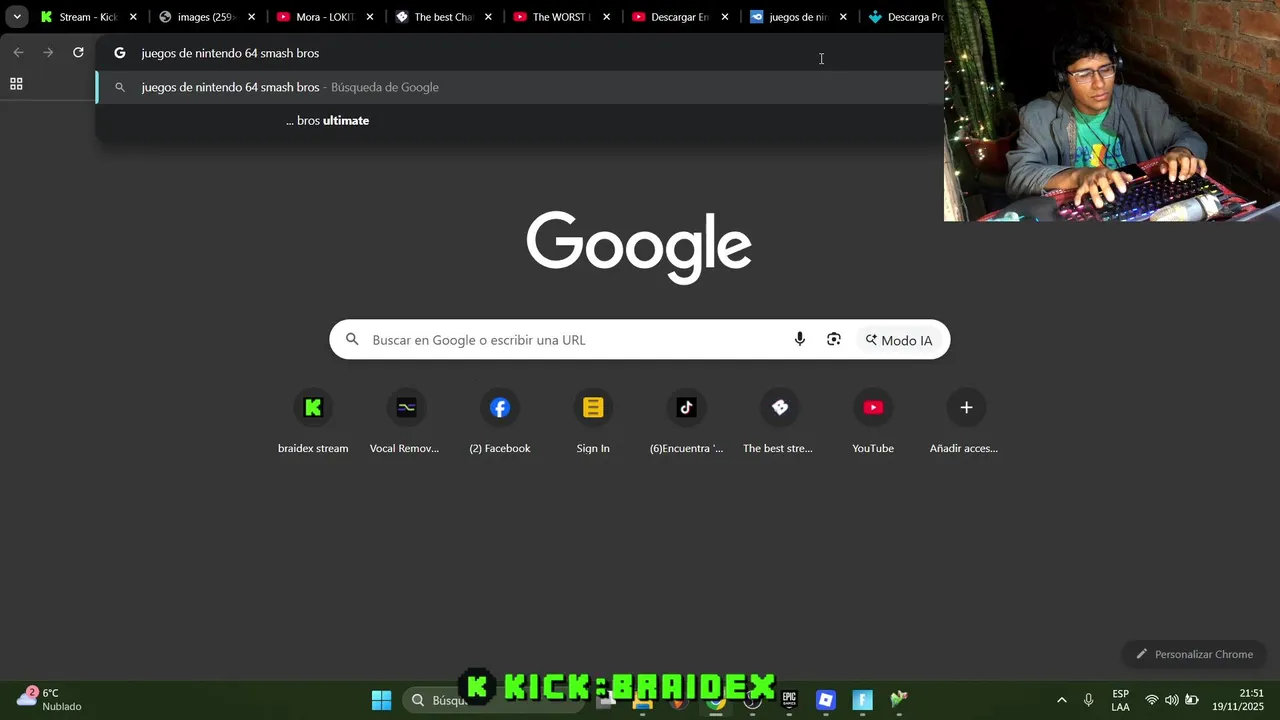Screen dimensions: 1280x720
Task: Open Fortnite from the taskbar
Action: click(x=863, y=700)
